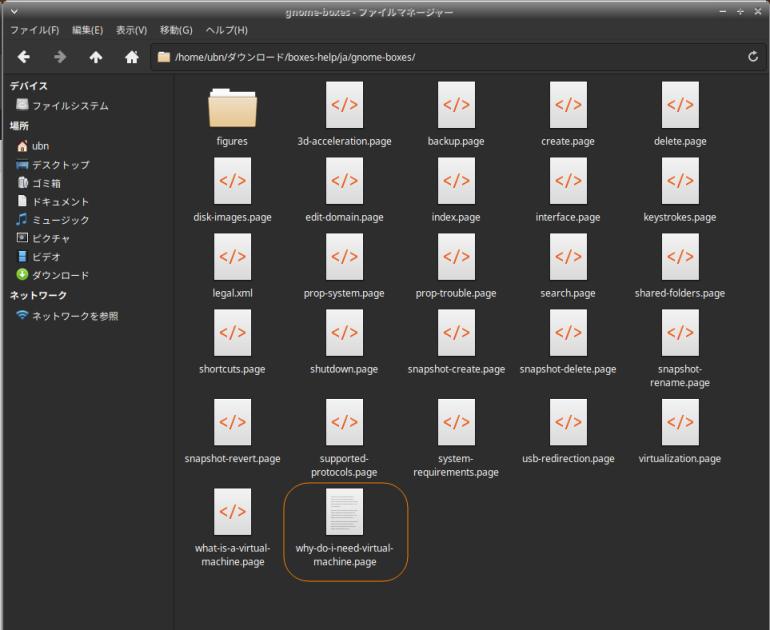Select the shortcuts.page file icon
770x630 pixels.
coord(232,332)
